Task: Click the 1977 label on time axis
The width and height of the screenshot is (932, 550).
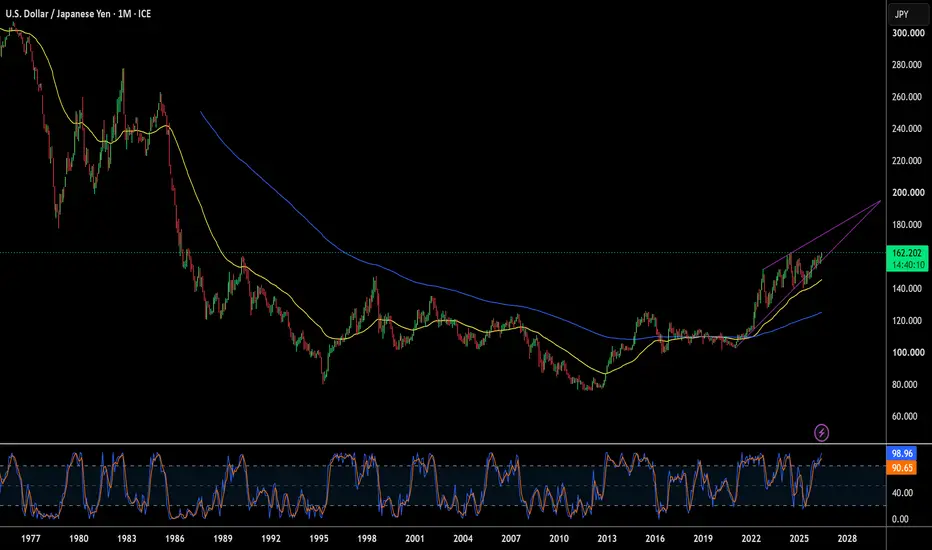Action: click(31, 539)
